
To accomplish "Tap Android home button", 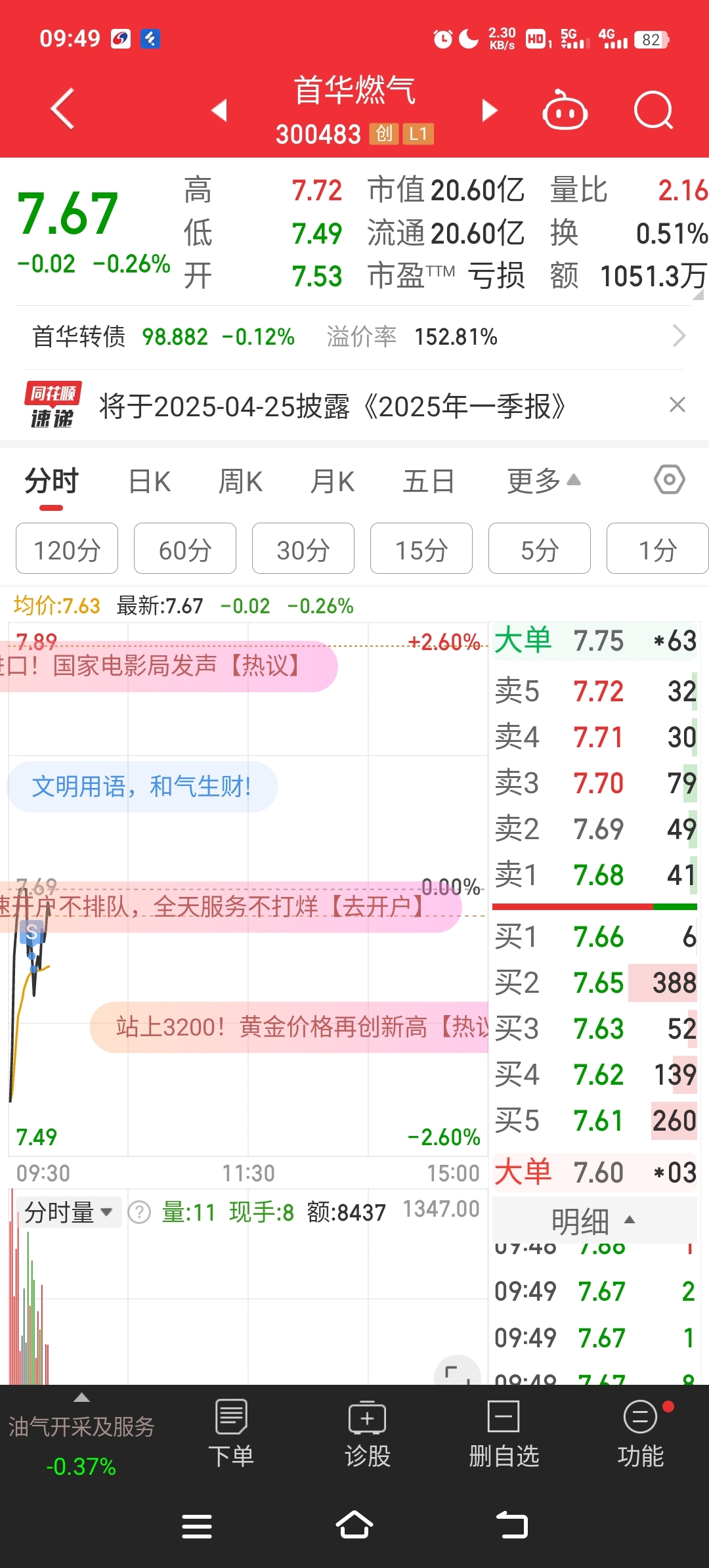I will click(x=354, y=1525).
